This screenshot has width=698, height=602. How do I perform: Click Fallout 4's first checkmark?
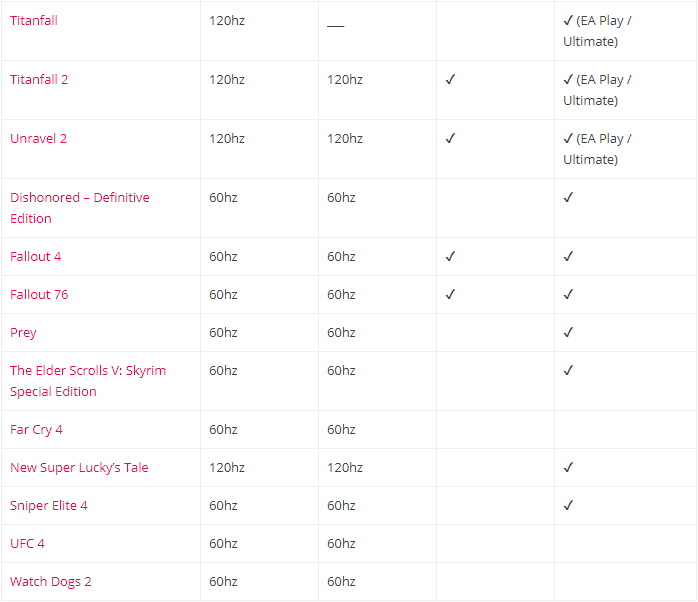pyautogui.click(x=450, y=256)
